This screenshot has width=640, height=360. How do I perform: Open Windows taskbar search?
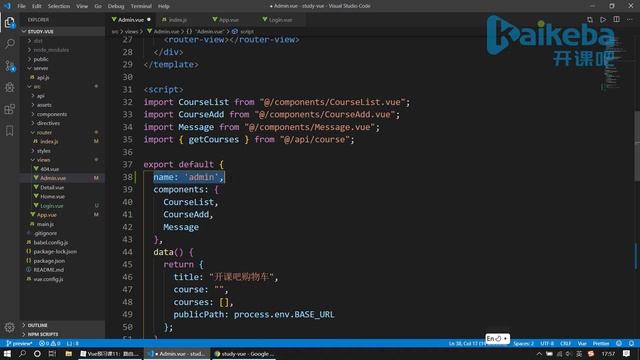tap(22, 354)
